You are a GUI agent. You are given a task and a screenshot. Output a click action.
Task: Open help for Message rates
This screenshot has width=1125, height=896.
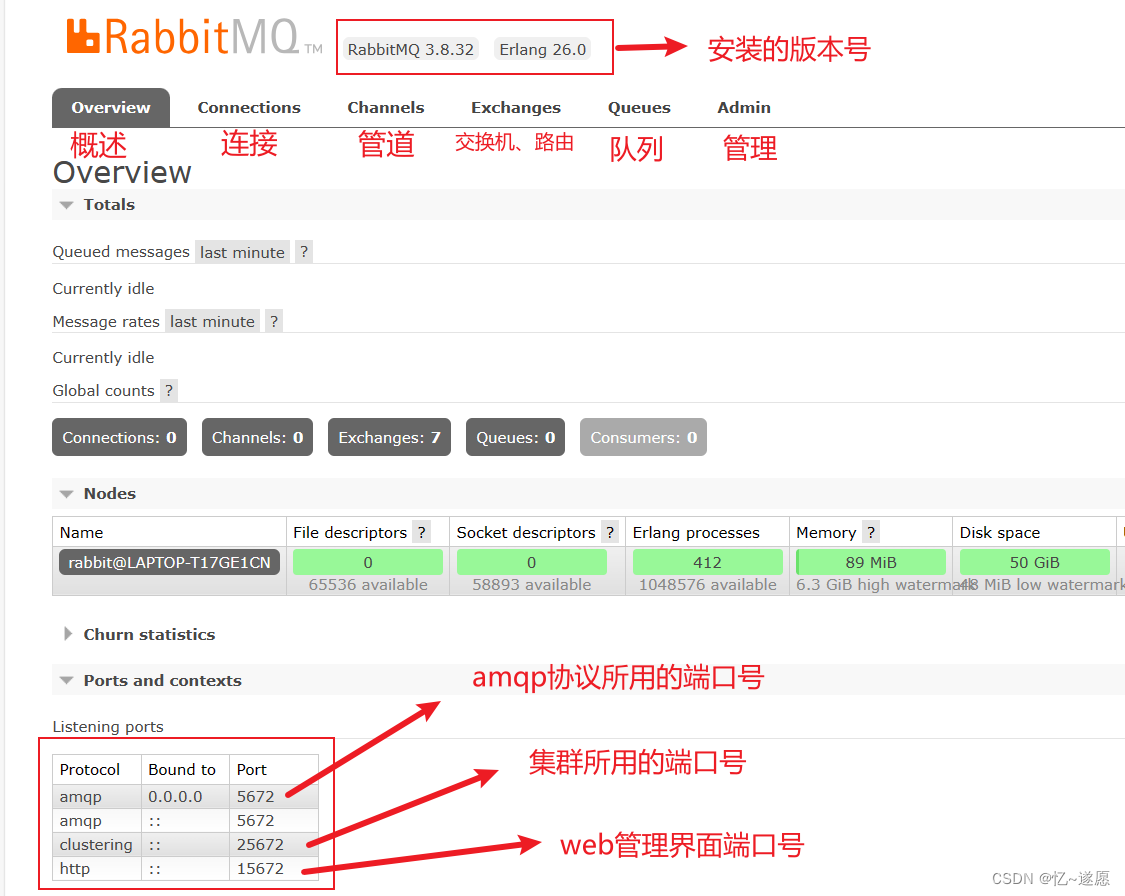click(274, 321)
